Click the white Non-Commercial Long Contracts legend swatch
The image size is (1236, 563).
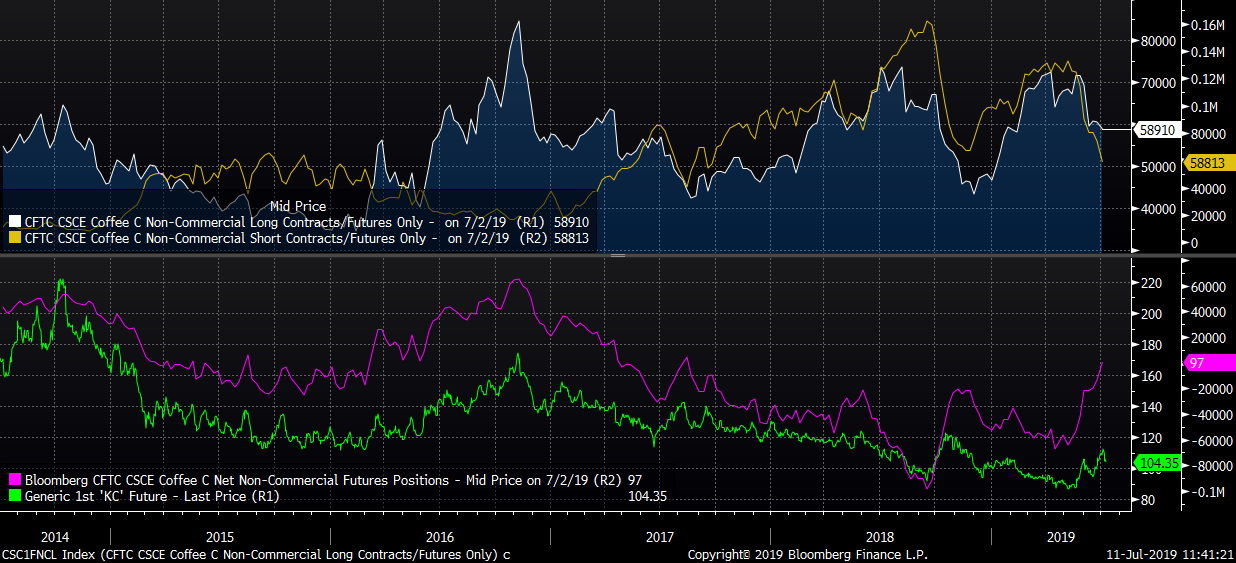coord(14,222)
